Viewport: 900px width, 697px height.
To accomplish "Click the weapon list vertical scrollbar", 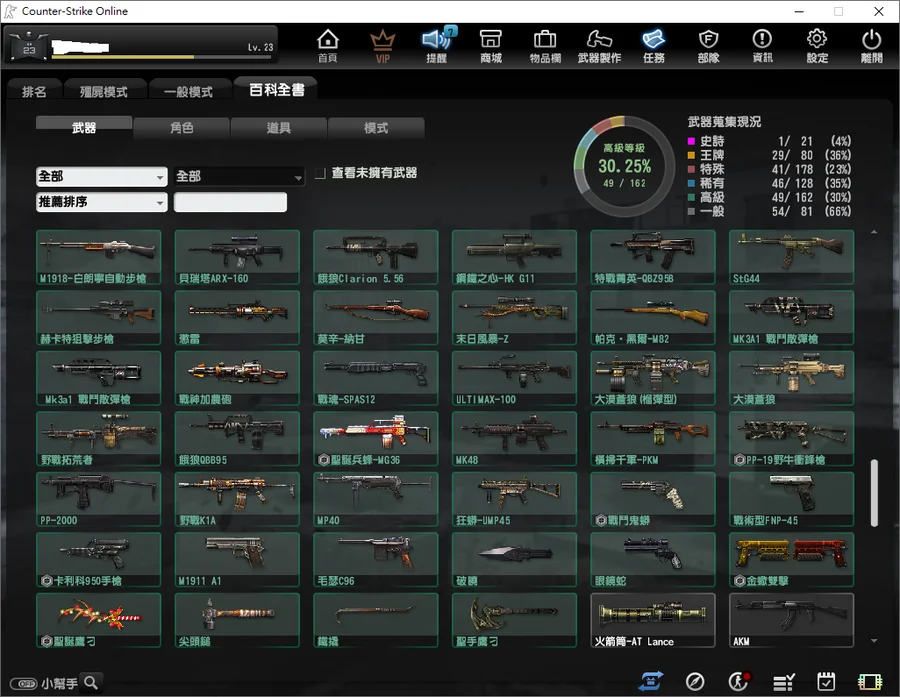I will pos(874,493).
